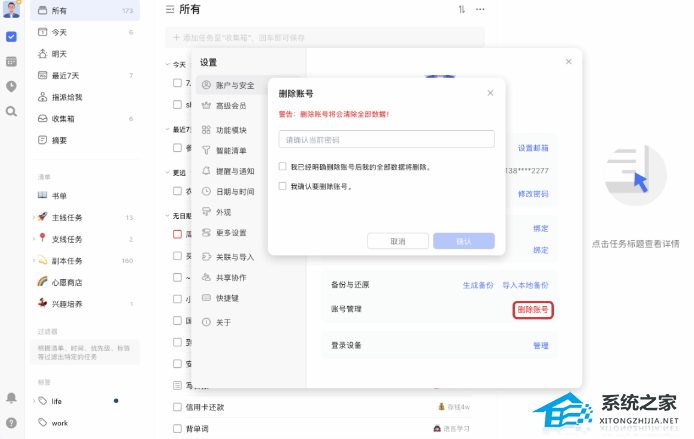This screenshot has width=694, height=439.
Task: Click 导入本地备份 link
Action: point(525,285)
